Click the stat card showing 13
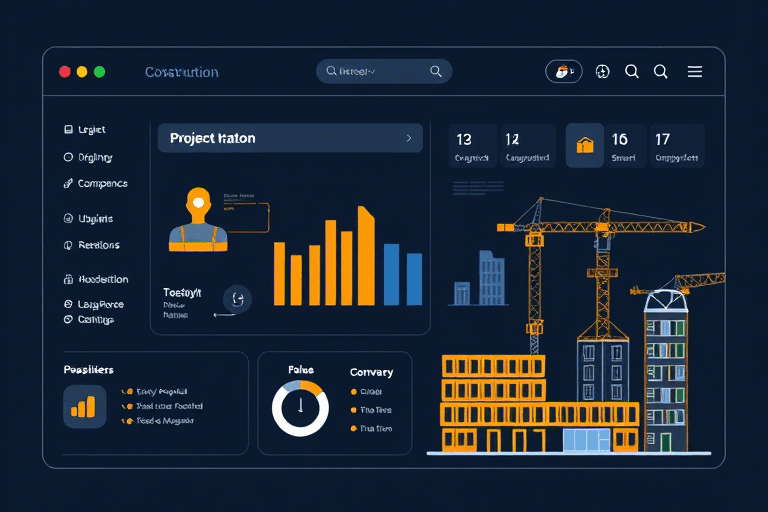 471,146
